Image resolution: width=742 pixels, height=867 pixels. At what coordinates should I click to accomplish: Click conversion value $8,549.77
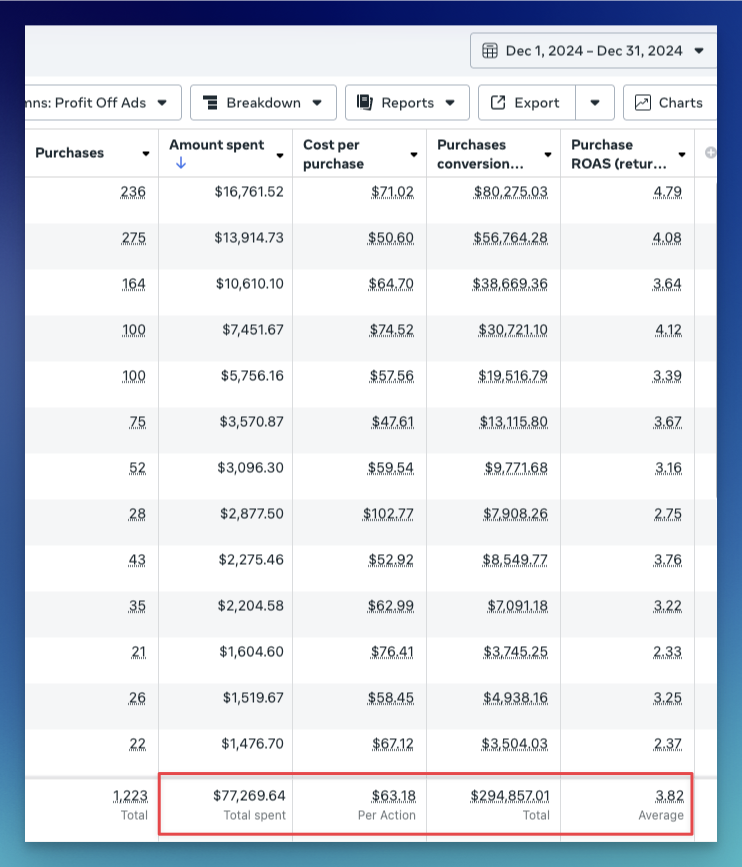(x=515, y=560)
